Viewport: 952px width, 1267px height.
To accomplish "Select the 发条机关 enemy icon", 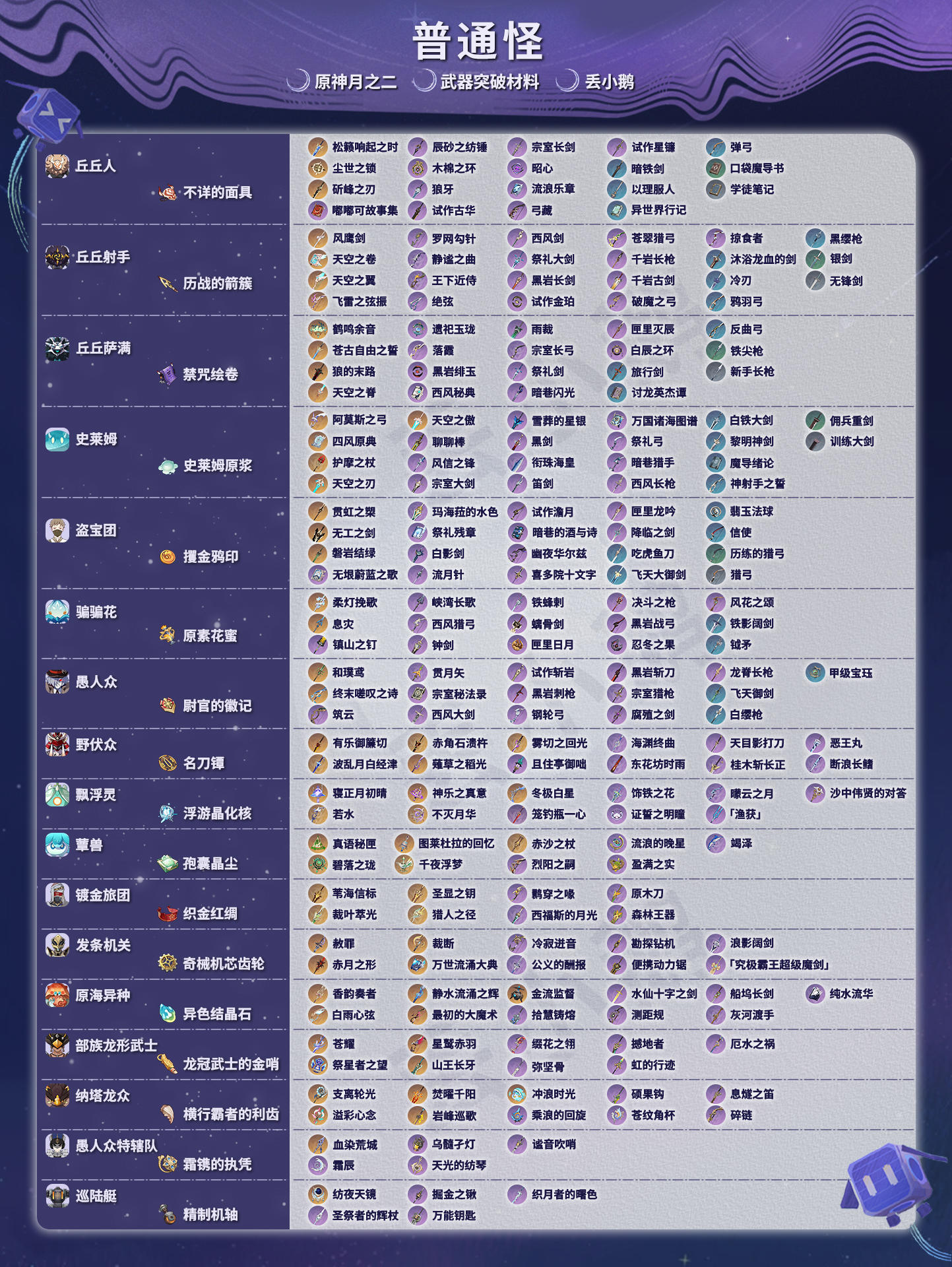I will tap(57, 945).
